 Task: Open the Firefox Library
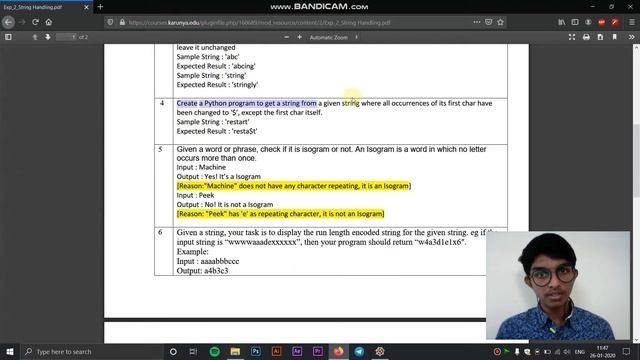pyautogui.click(x=562, y=22)
